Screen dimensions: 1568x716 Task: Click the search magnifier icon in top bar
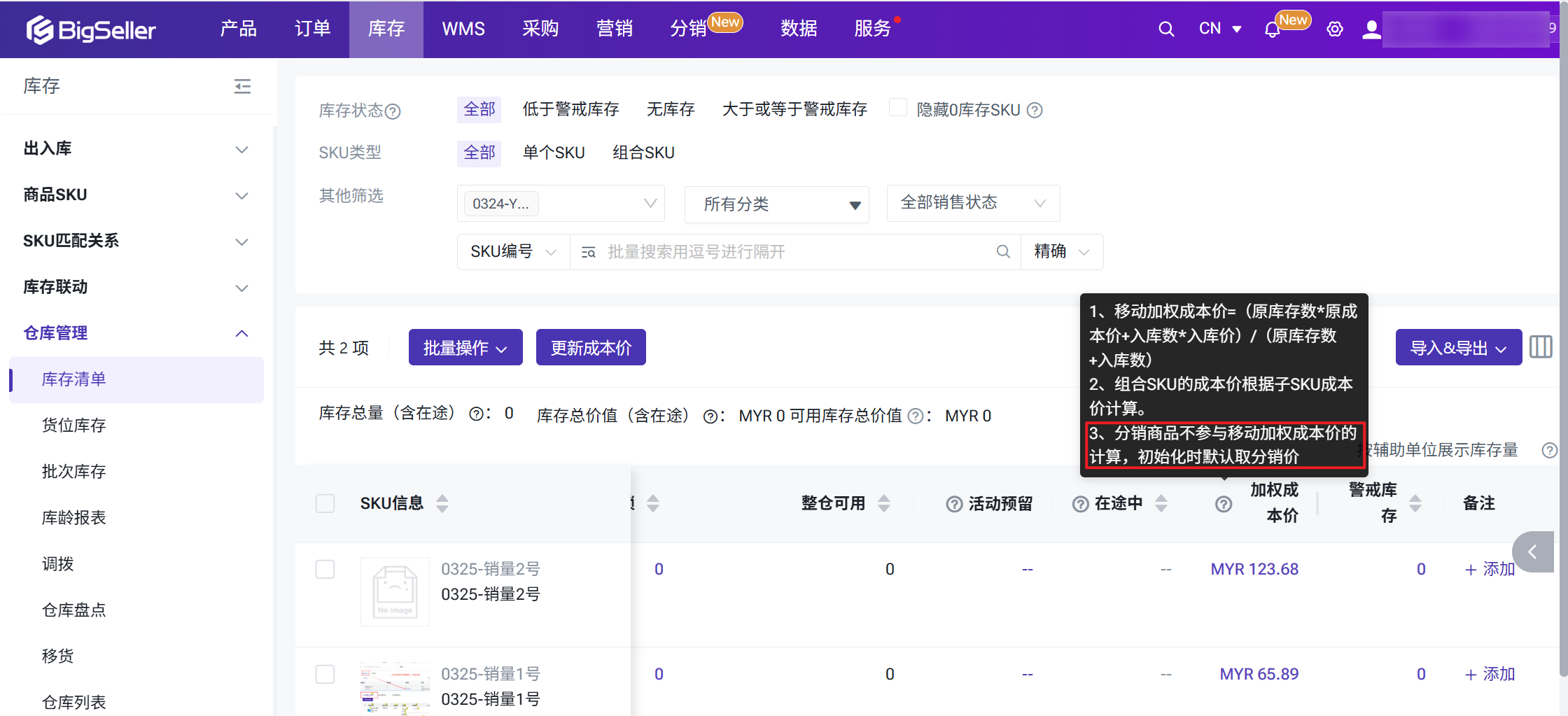point(1165,29)
